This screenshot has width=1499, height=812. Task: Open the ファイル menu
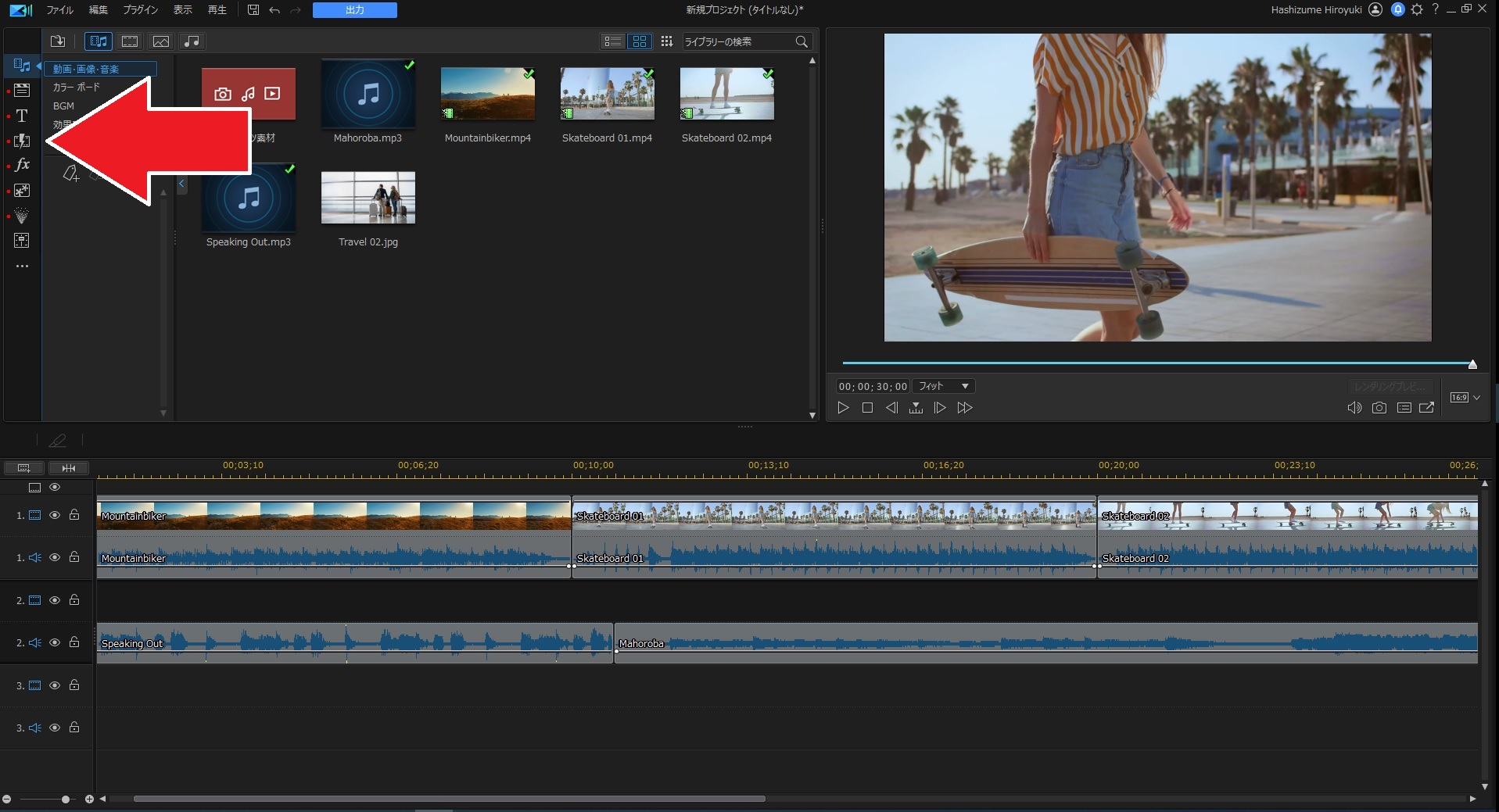click(59, 10)
